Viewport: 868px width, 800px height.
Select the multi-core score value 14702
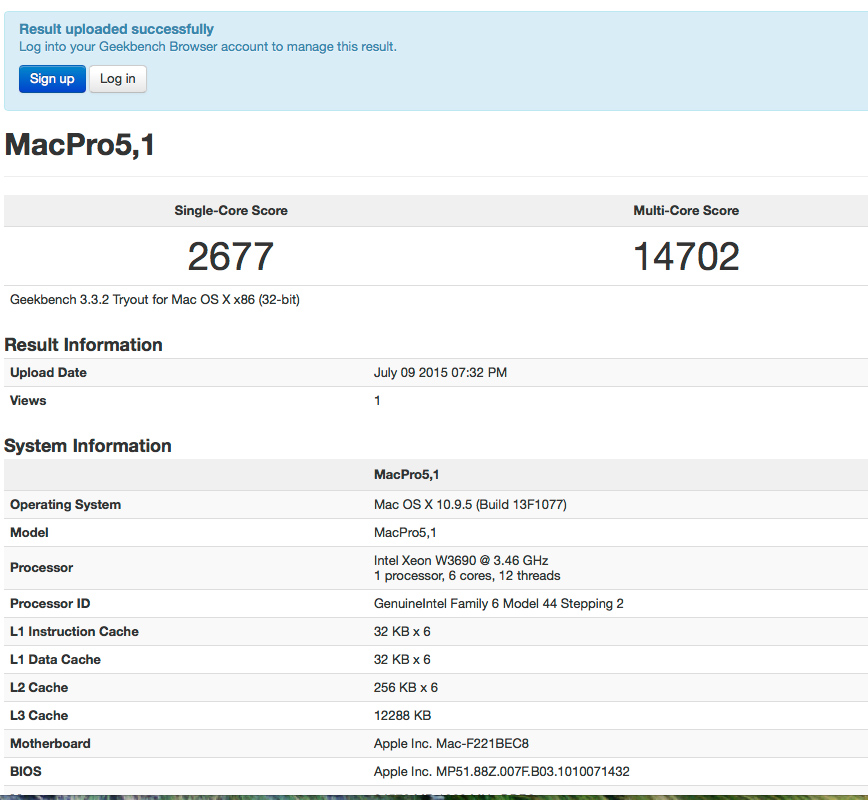point(686,256)
